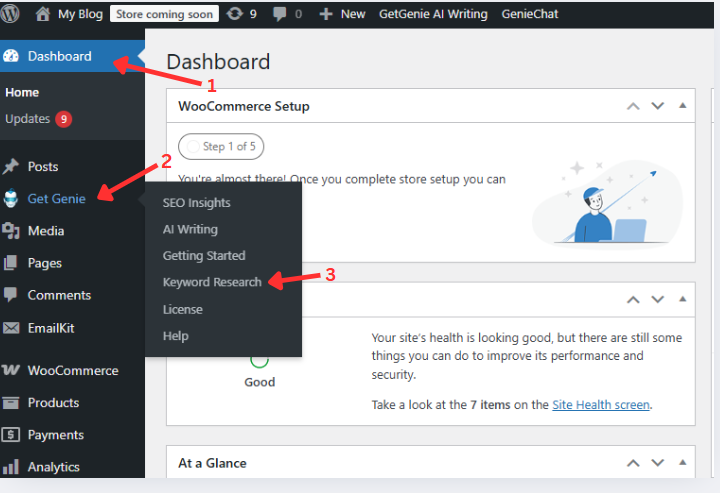This screenshot has width=720, height=493.
Task: Click the WooCommerce W logo icon
Action: [x=11, y=370]
